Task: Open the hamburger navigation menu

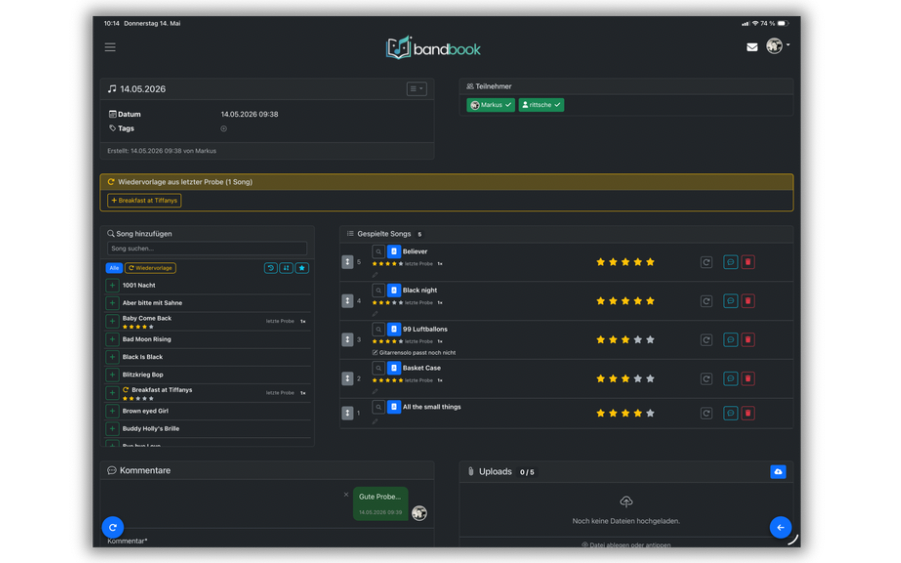Action: 110,47
